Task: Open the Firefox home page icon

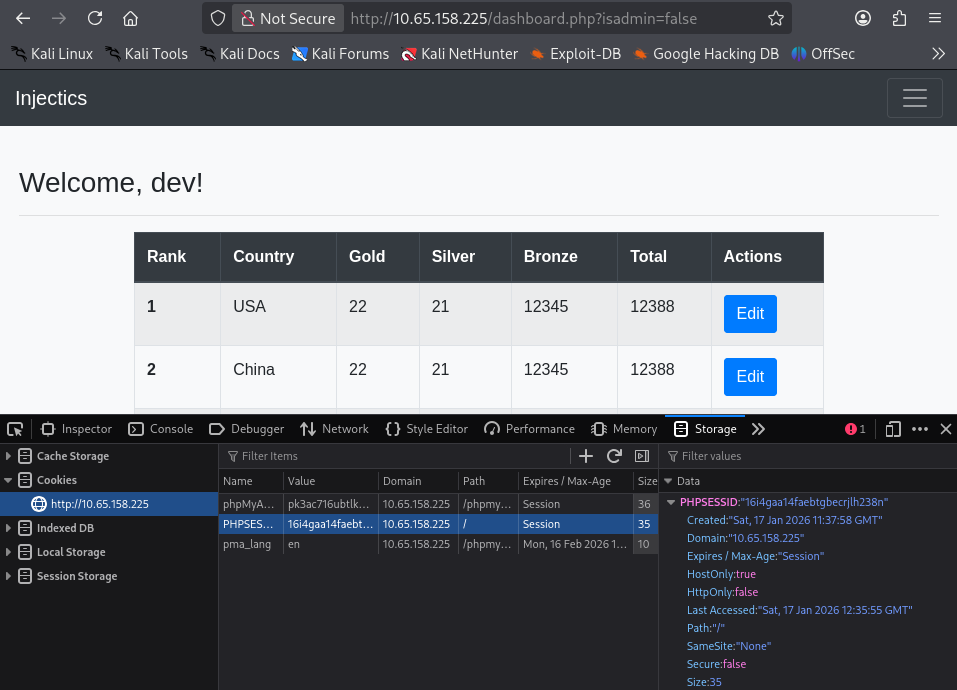Action: pos(130,18)
